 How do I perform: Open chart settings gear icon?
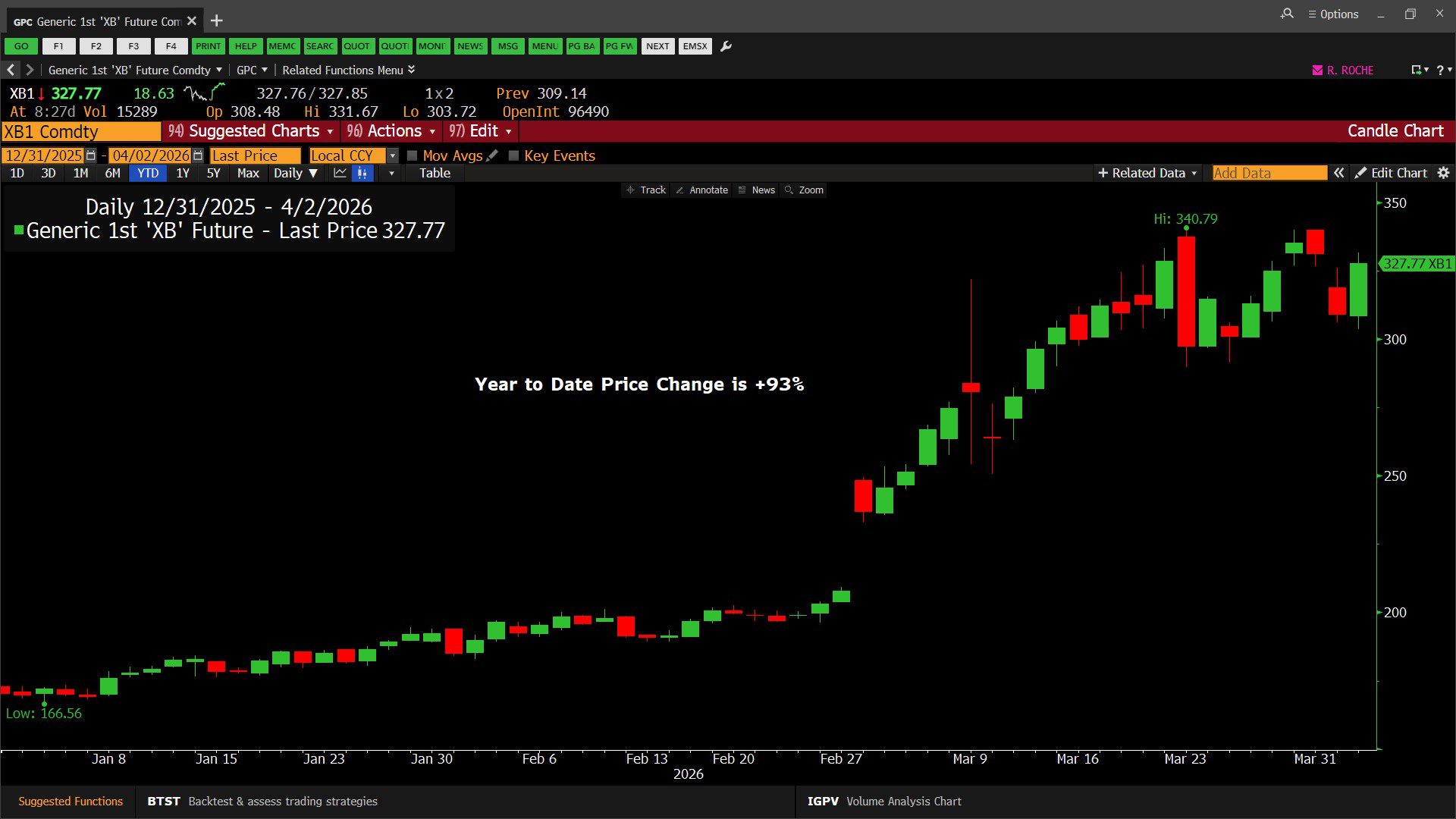pyautogui.click(x=1443, y=173)
